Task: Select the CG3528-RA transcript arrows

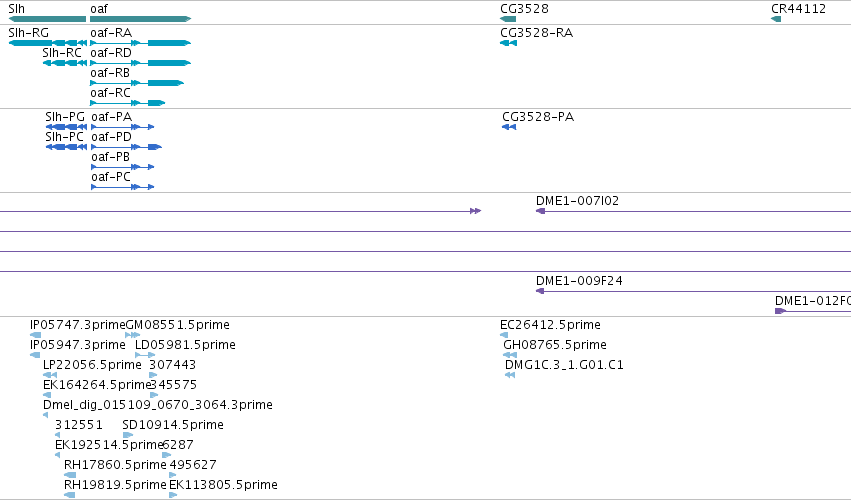Action: (509, 43)
